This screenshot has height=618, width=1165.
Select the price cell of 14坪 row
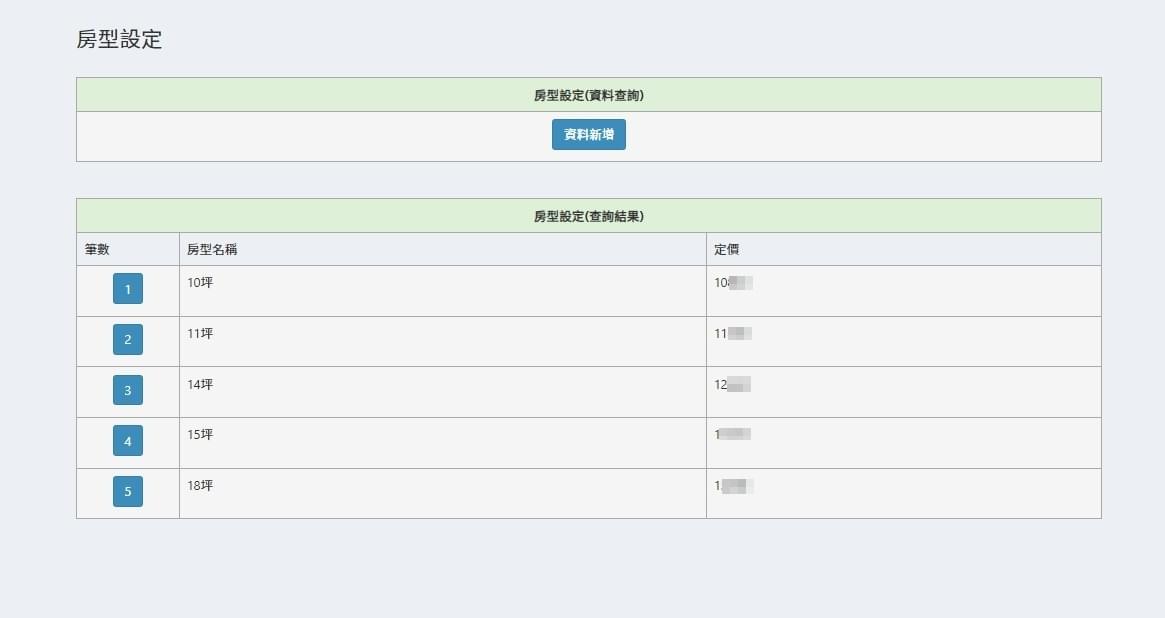pyautogui.click(x=732, y=385)
